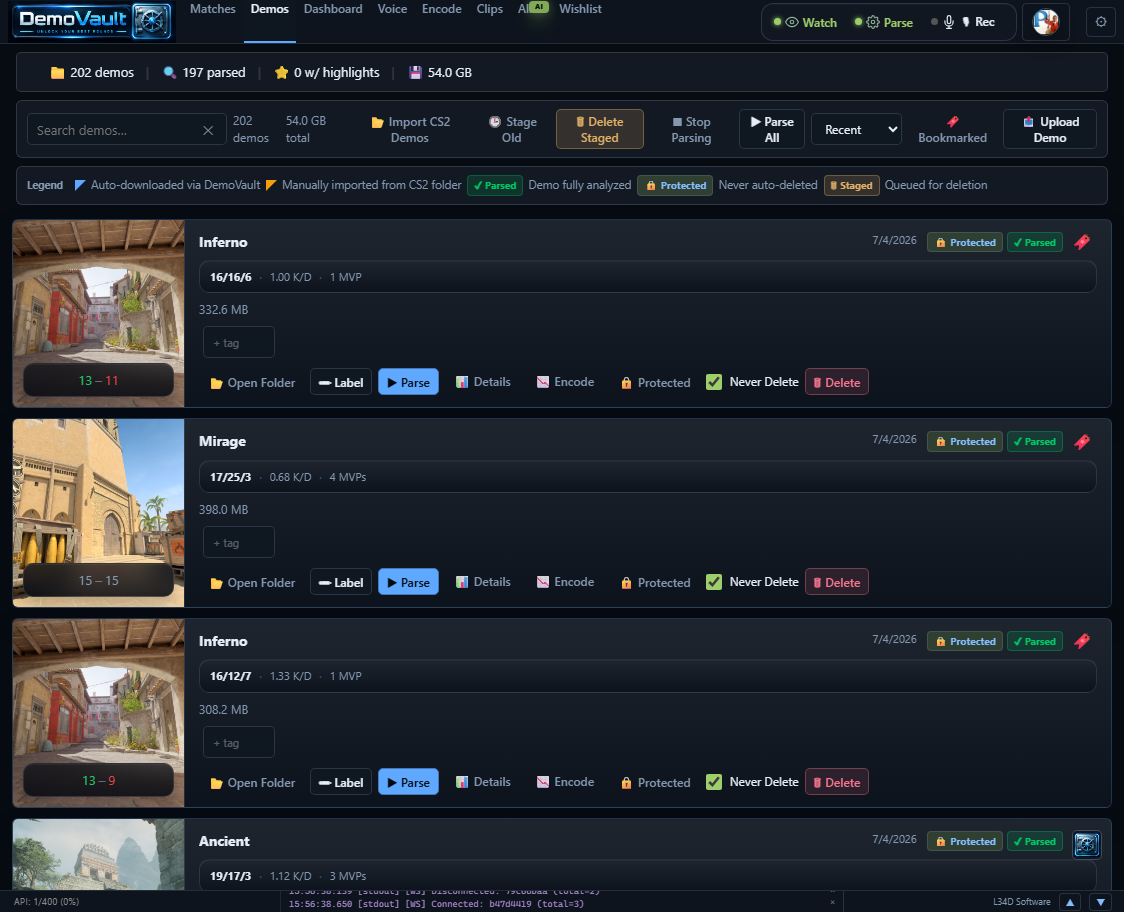The height and width of the screenshot is (912, 1124).
Task: Click the Delete Staged button
Action: coord(599,129)
